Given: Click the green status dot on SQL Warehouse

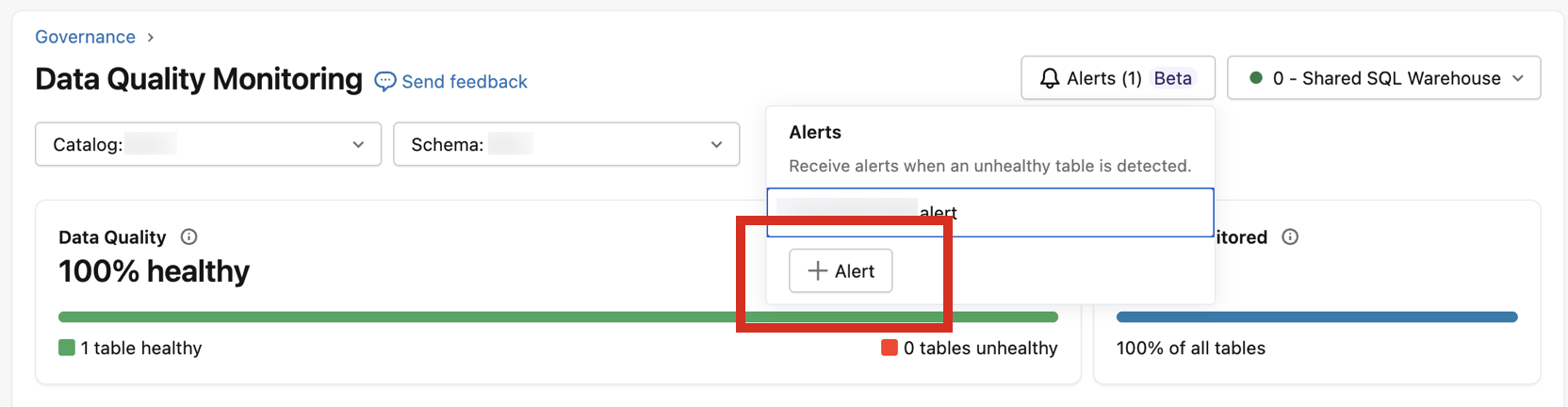Looking at the screenshot, I should [1255, 78].
